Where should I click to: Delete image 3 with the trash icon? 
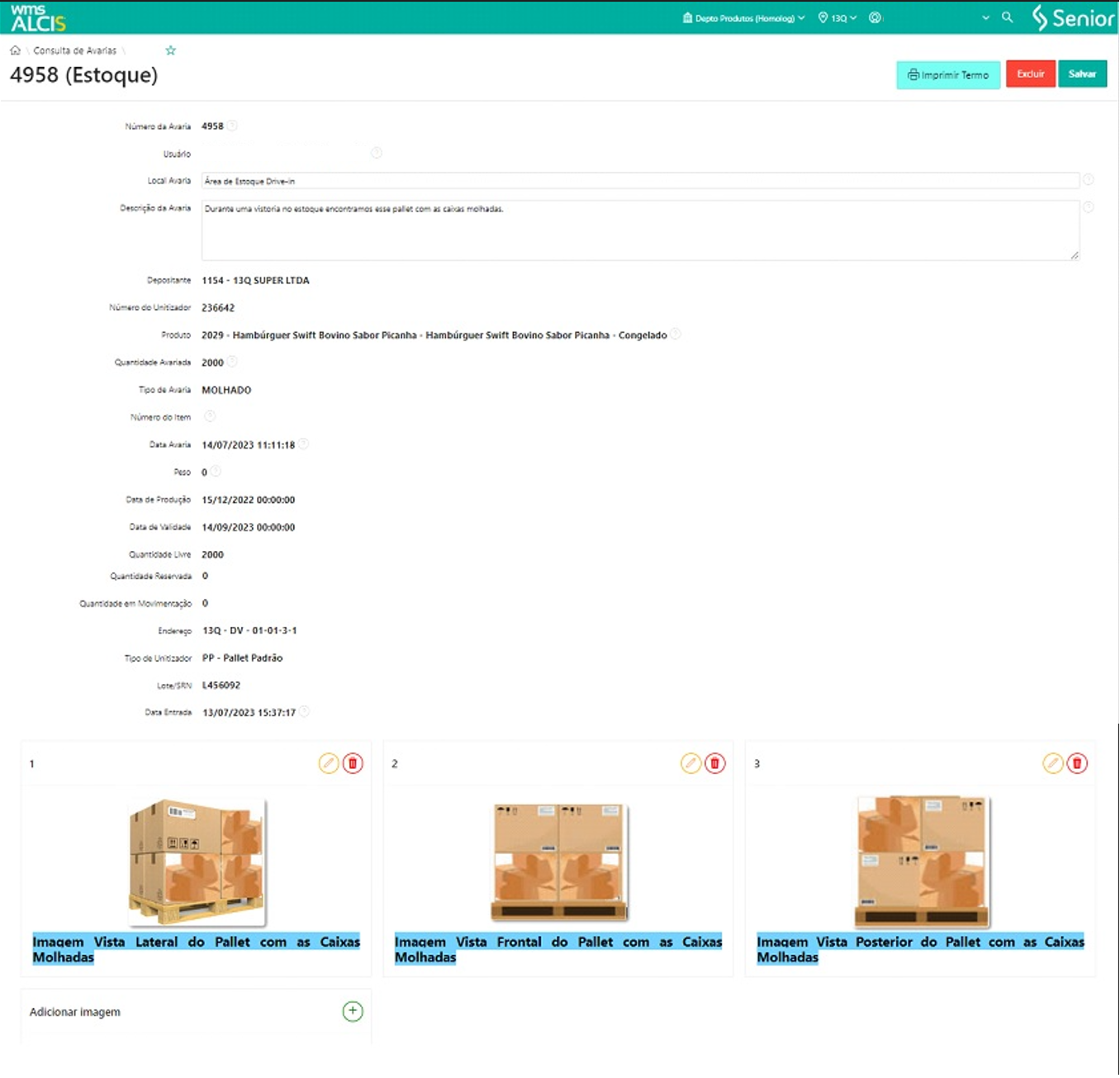coord(1077,763)
